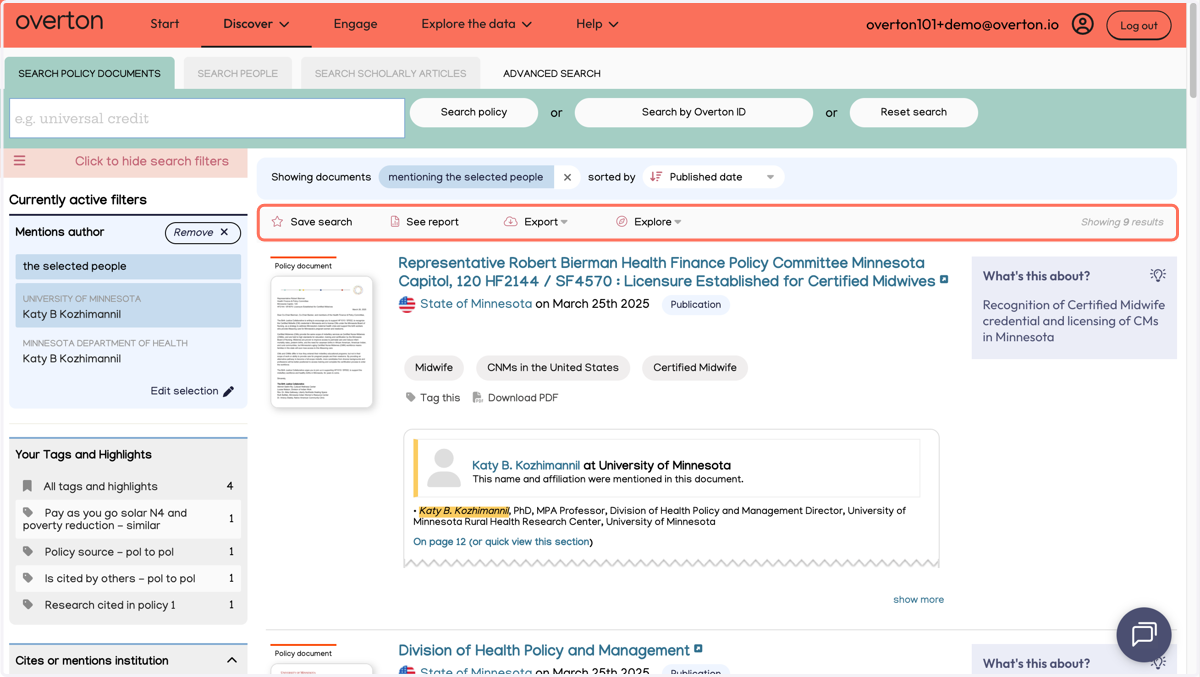This screenshot has width=1200, height=677.
Task: Open the Discover dropdown menu
Action: [256, 24]
